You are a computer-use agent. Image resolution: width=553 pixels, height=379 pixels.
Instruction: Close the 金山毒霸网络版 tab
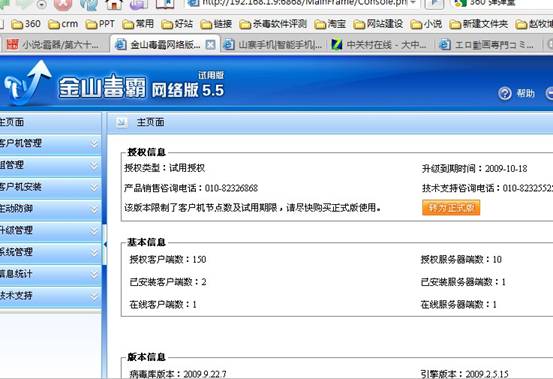[210, 44]
